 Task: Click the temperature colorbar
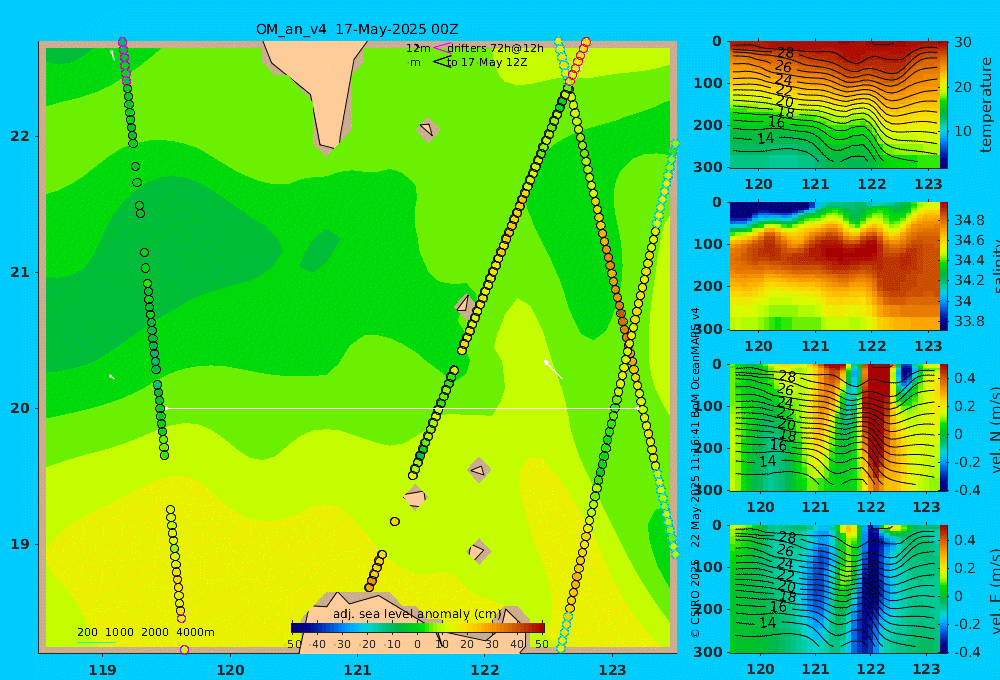(944, 105)
